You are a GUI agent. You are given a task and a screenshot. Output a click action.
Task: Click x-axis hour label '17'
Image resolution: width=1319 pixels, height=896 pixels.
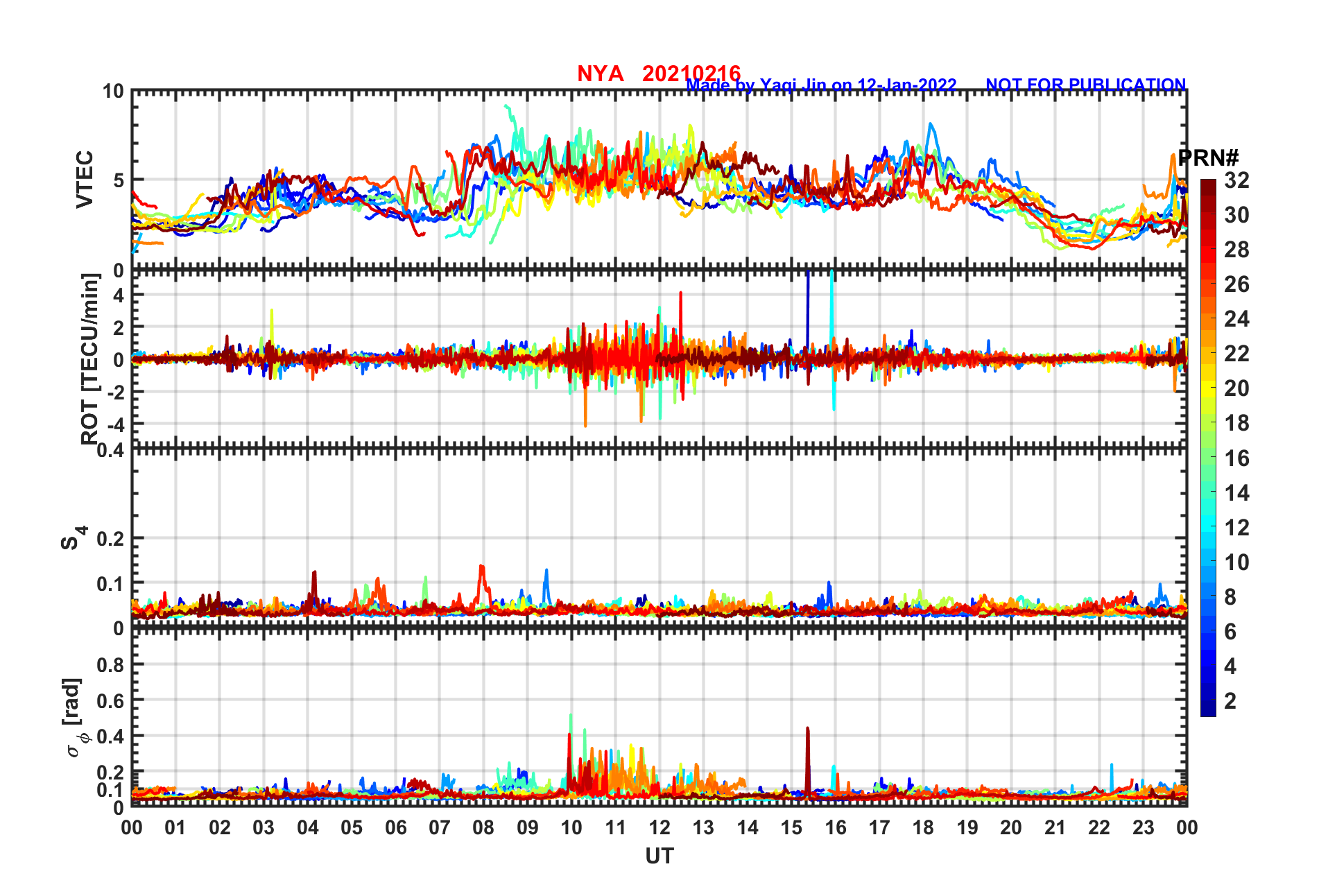pos(879,827)
